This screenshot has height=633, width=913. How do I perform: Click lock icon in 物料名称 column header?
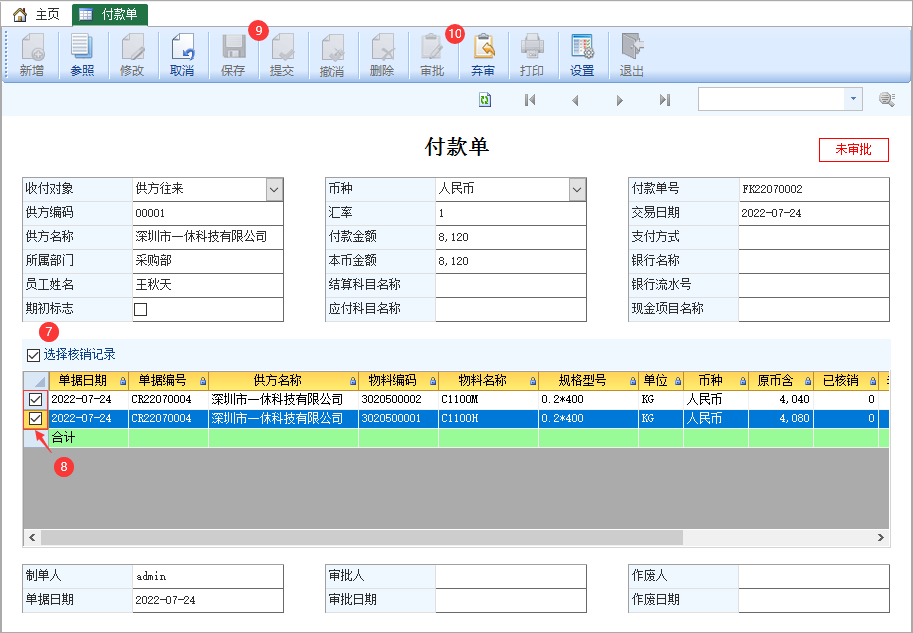pos(533,381)
